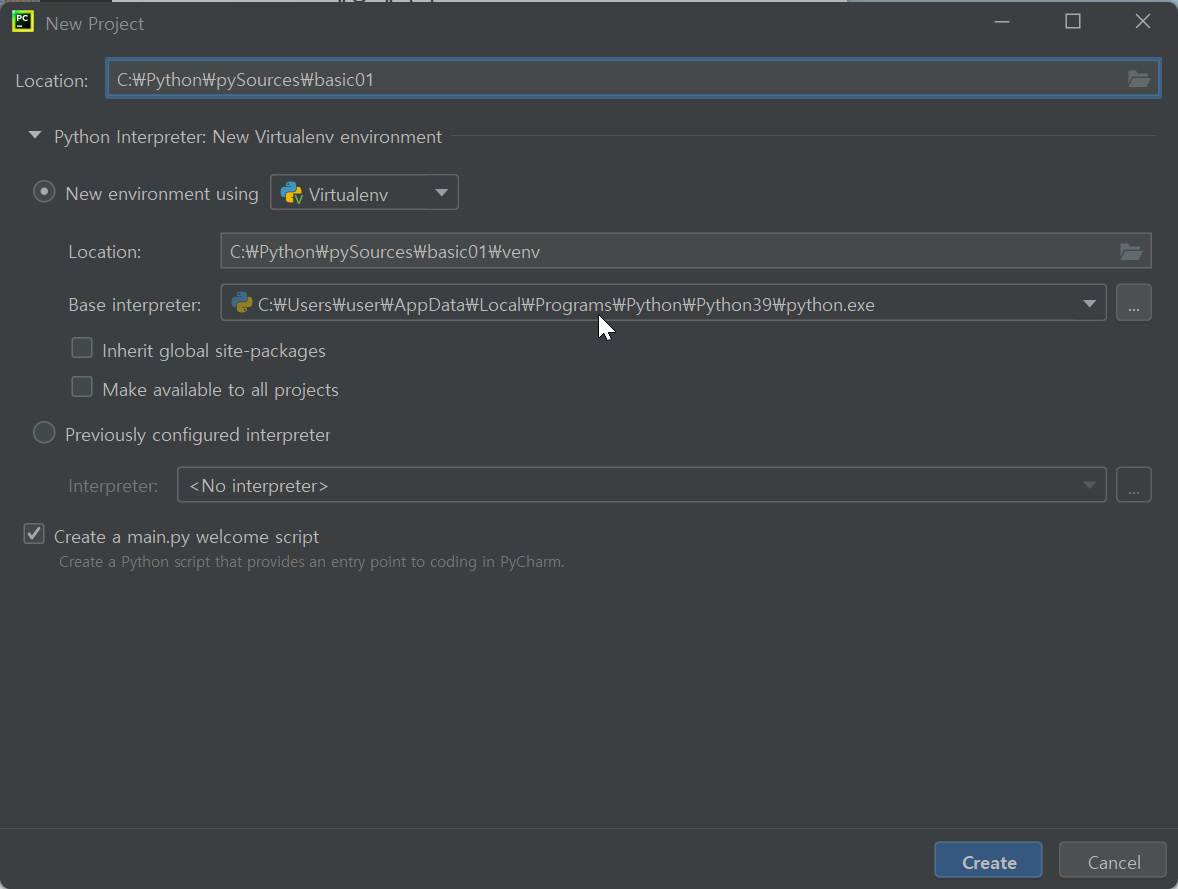Enable Make available to all projects

[82, 387]
